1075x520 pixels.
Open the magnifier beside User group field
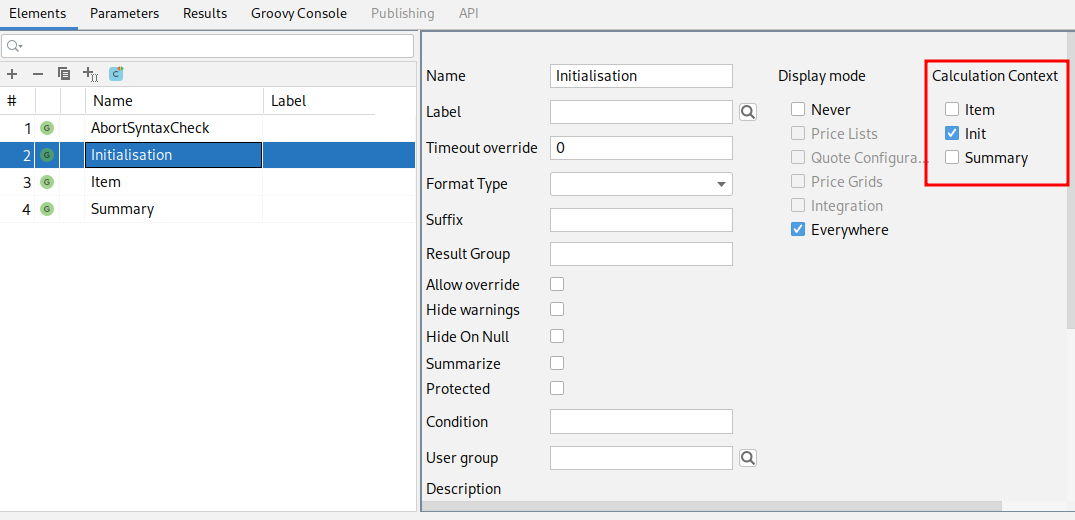(748, 458)
